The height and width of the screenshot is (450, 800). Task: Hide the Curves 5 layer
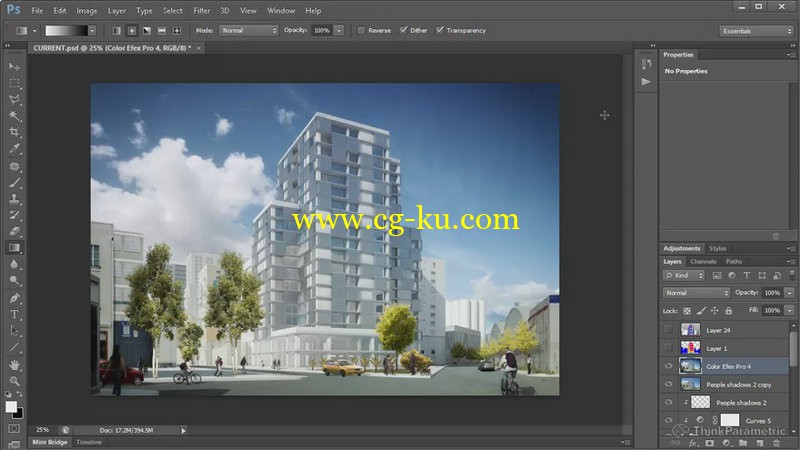tap(668, 420)
